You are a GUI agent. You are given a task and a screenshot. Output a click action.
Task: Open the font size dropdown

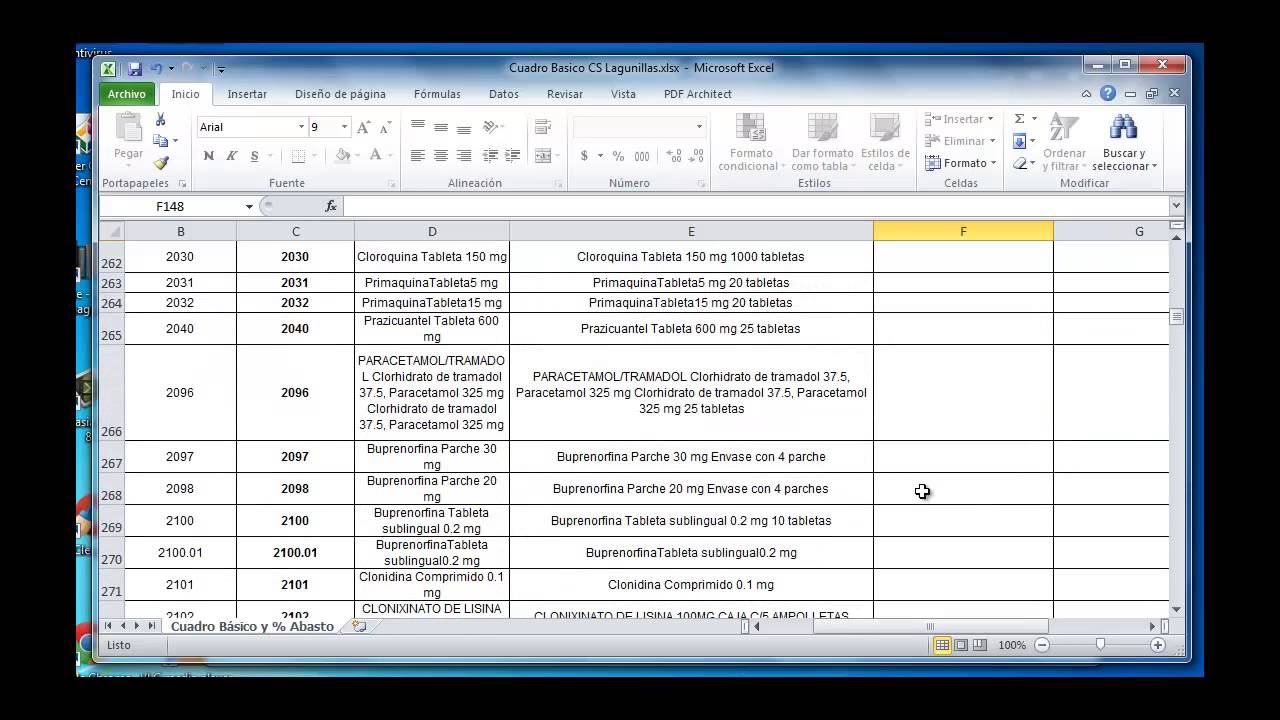345,127
